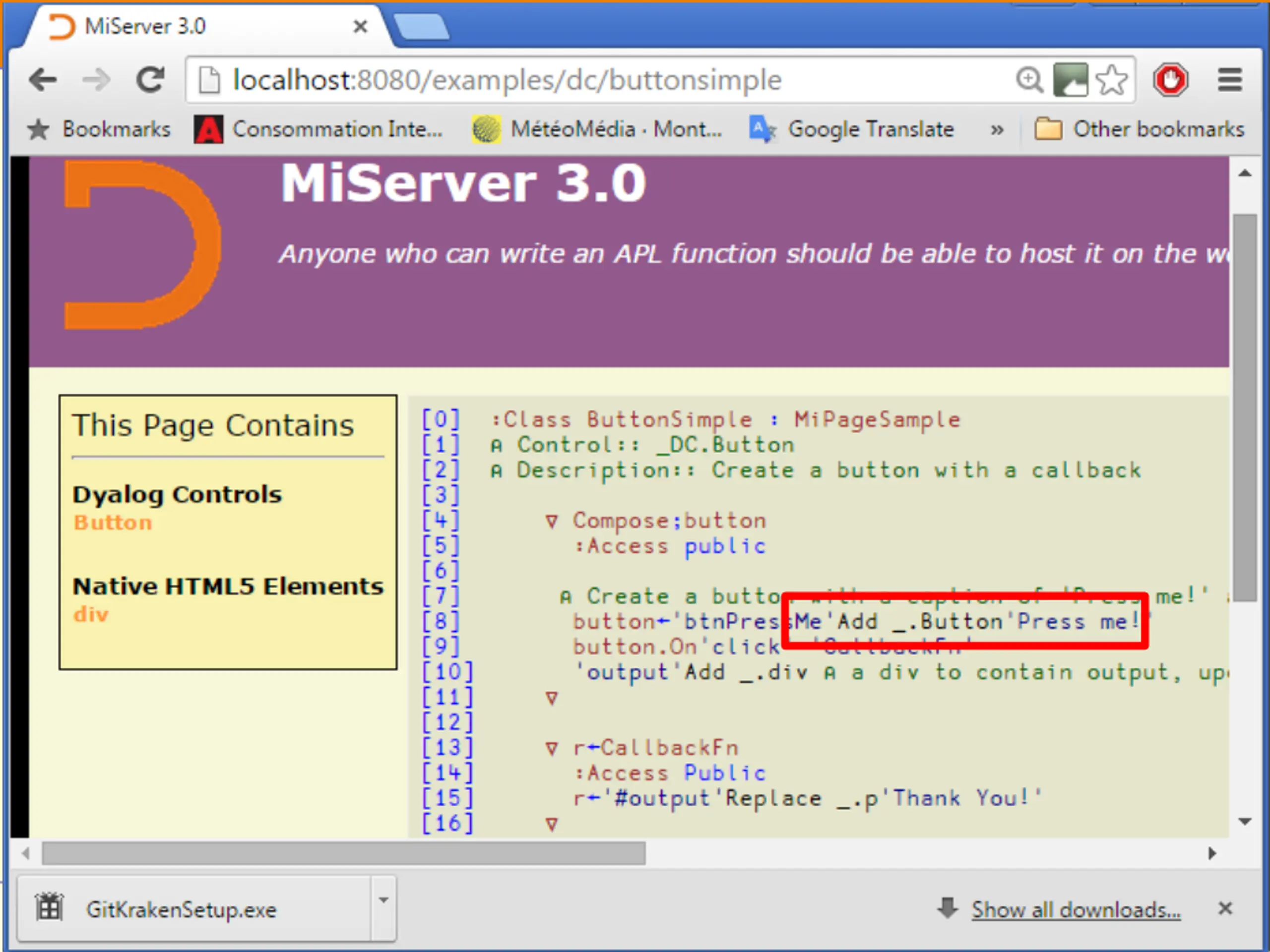1270x952 pixels.
Task: Click the vertical scrollbar down arrow
Action: click(x=1245, y=822)
